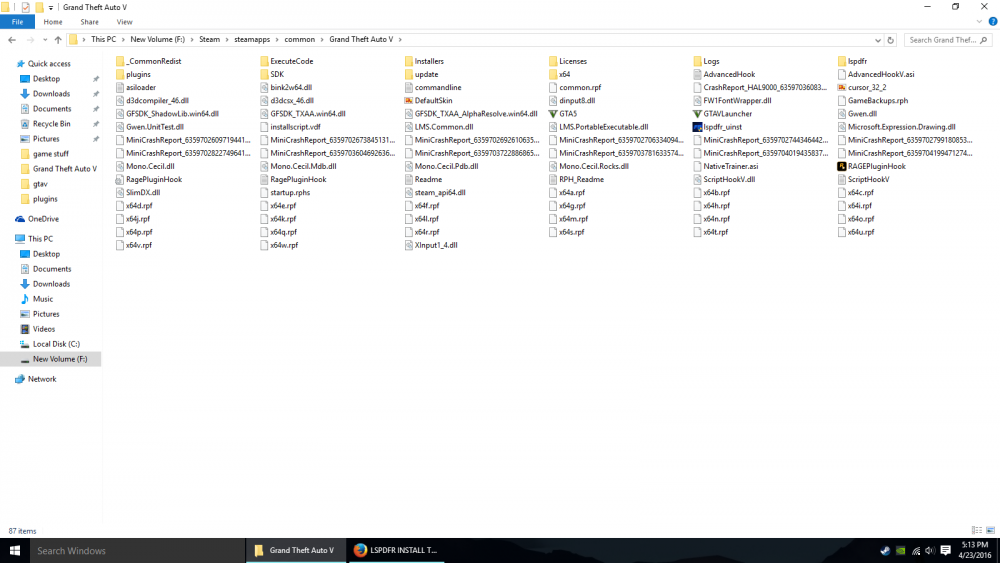Viewport: 1000px width, 563px height.
Task: Click the Back navigation arrow
Action: coord(12,40)
